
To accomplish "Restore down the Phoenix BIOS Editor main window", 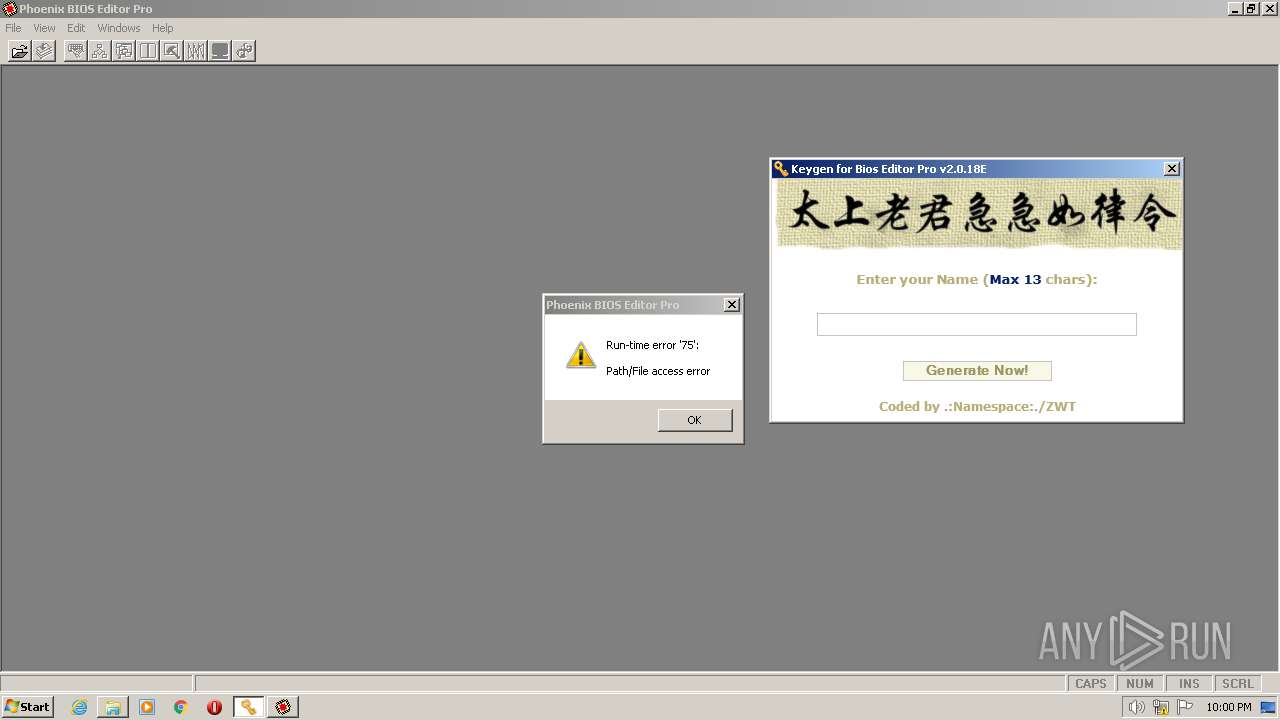I will [1251, 8].
